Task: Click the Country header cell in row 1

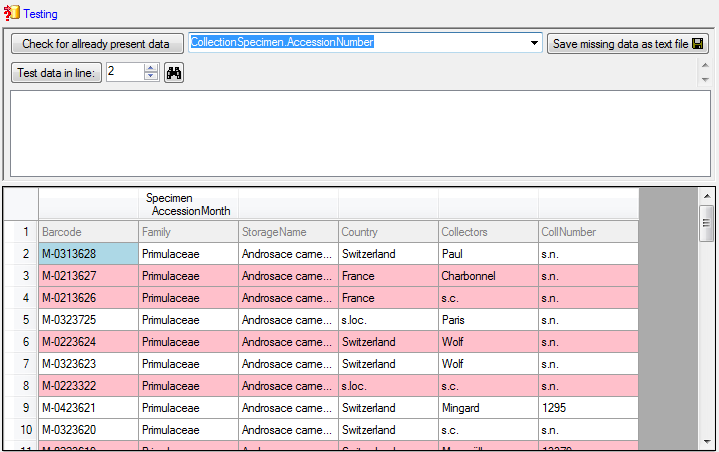Action: [x=387, y=232]
